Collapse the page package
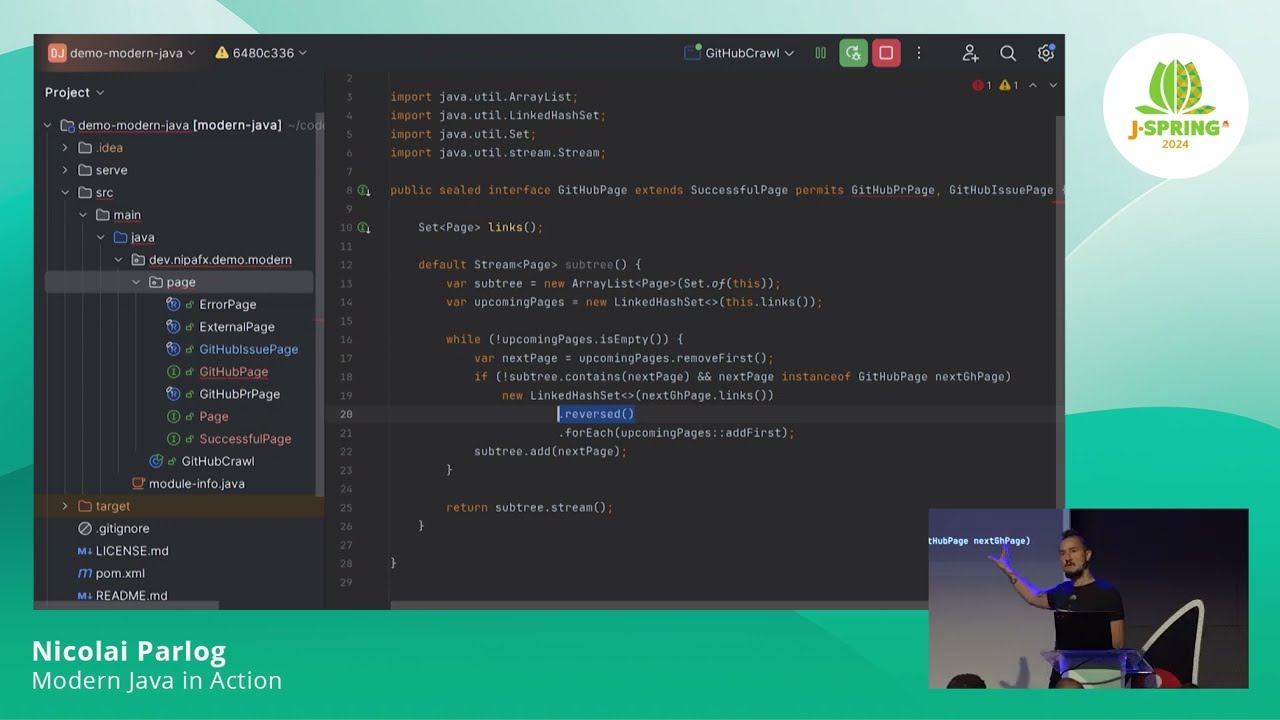Viewport: 1280px width, 720px height. [137, 282]
